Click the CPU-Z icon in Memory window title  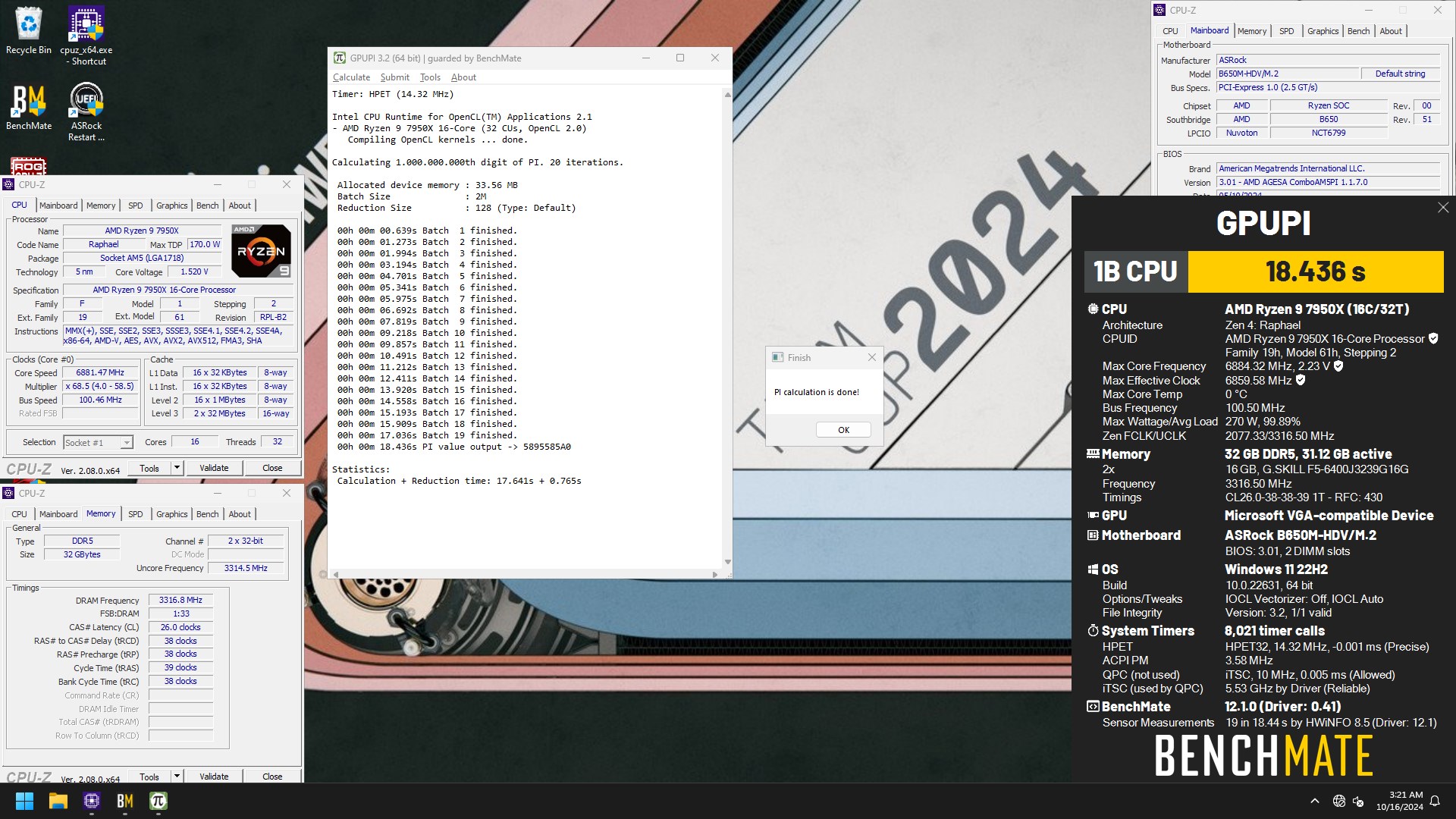8,493
